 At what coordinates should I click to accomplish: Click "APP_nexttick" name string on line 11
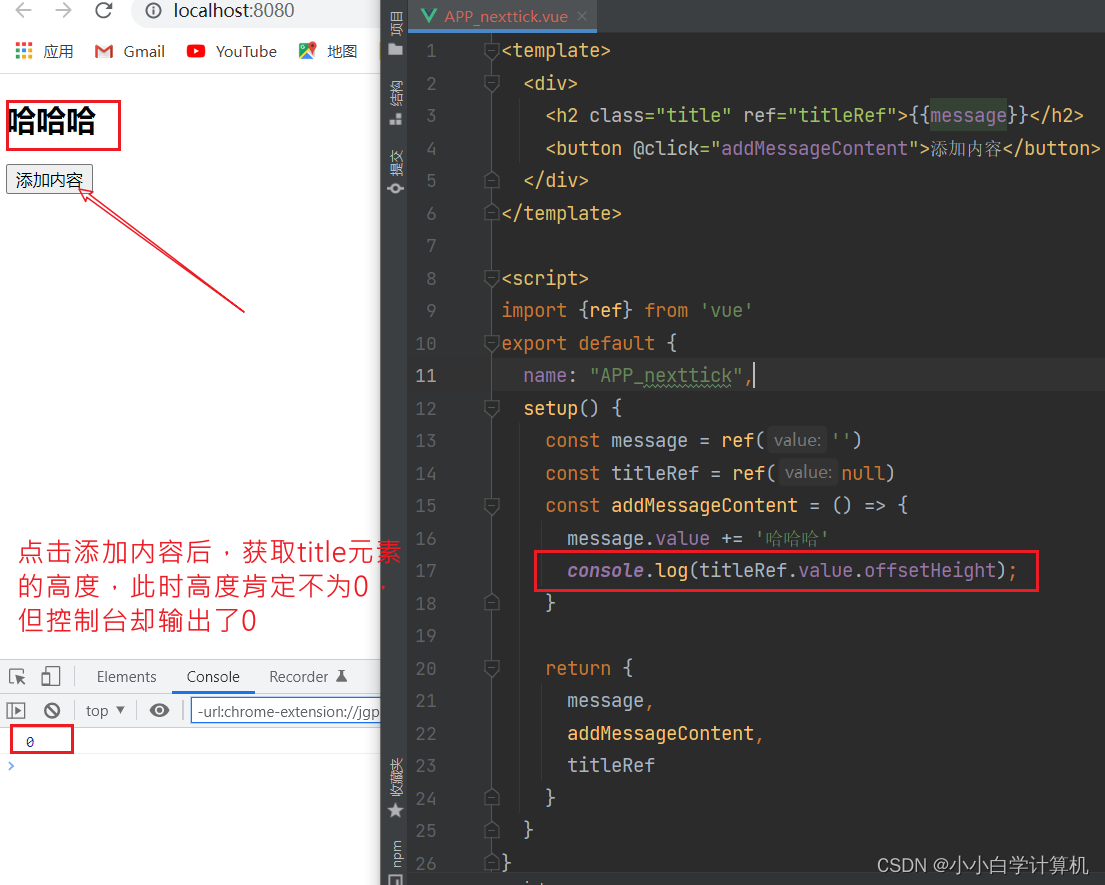tap(666, 376)
